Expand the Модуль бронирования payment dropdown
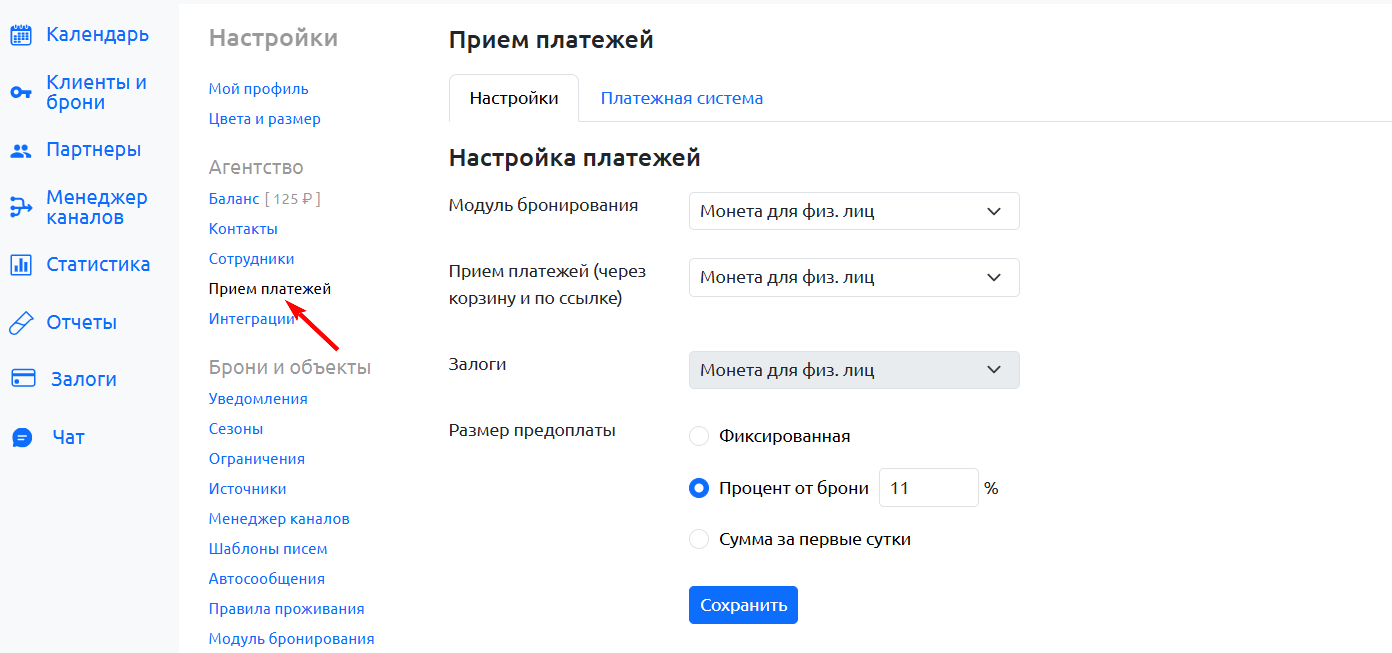Image resolution: width=1392 pixels, height=653 pixels. click(x=854, y=211)
